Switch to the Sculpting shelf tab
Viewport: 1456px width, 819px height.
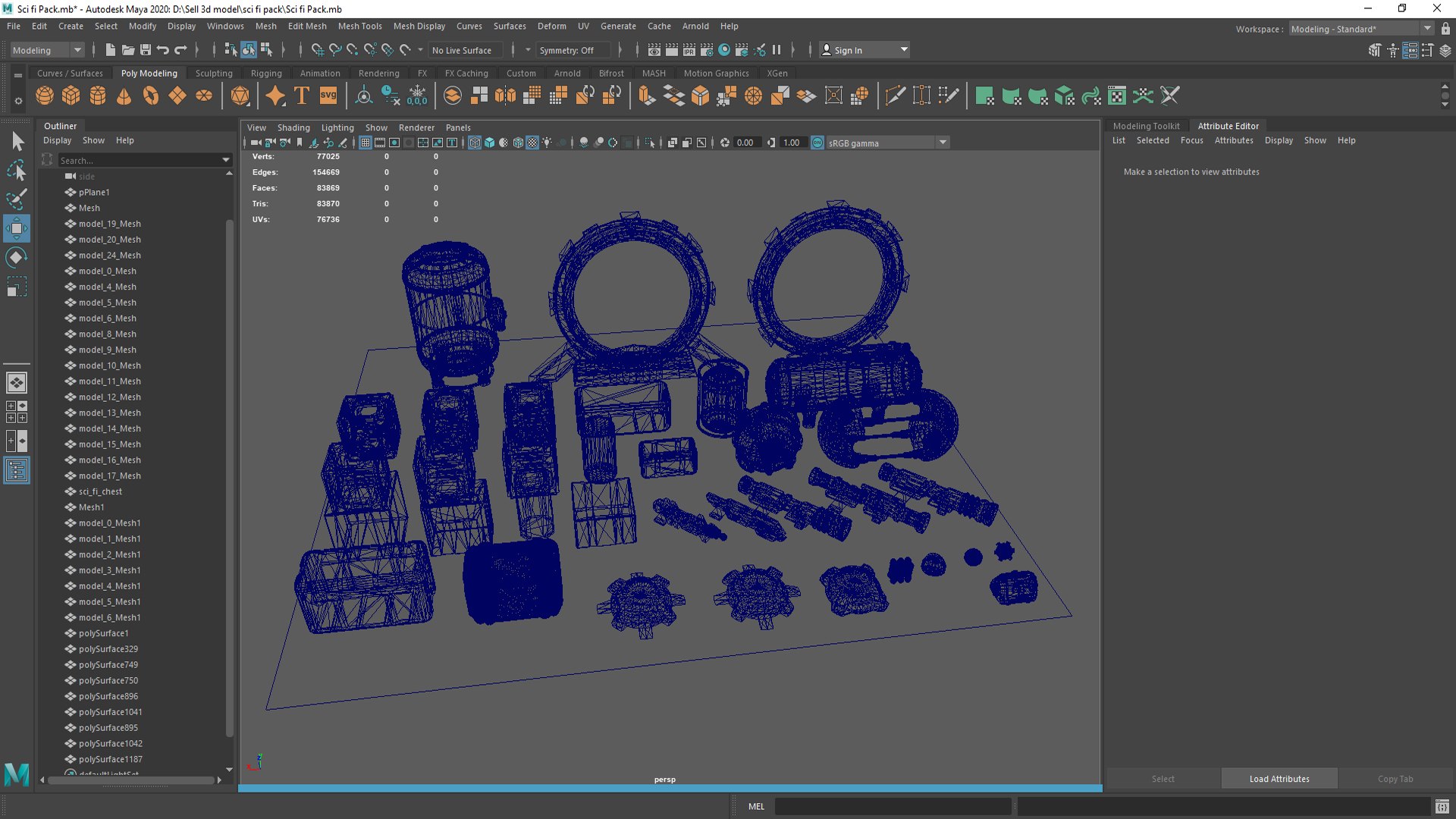pos(214,74)
